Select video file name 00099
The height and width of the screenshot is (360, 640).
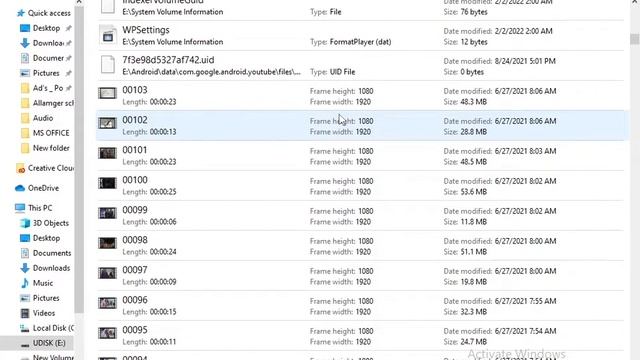click(x=135, y=210)
